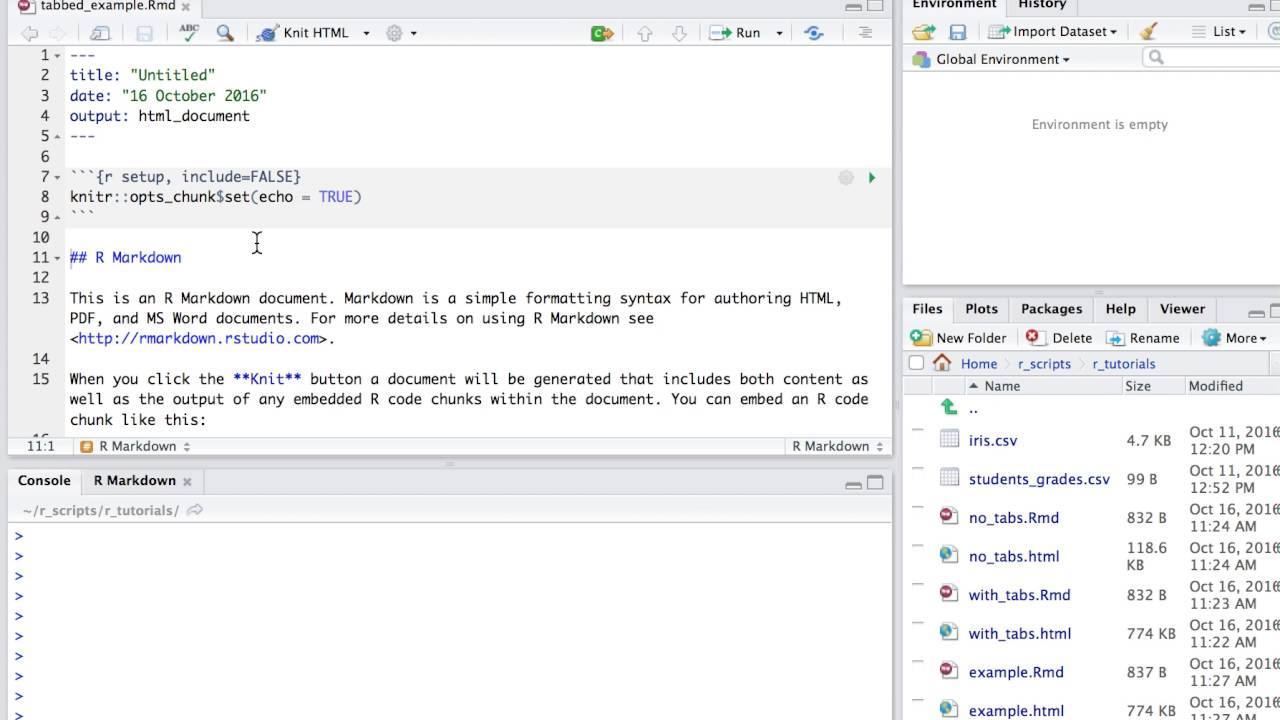Run the setup chunk with the green arrow
The width and height of the screenshot is (1280, 720).
point(872,177)
